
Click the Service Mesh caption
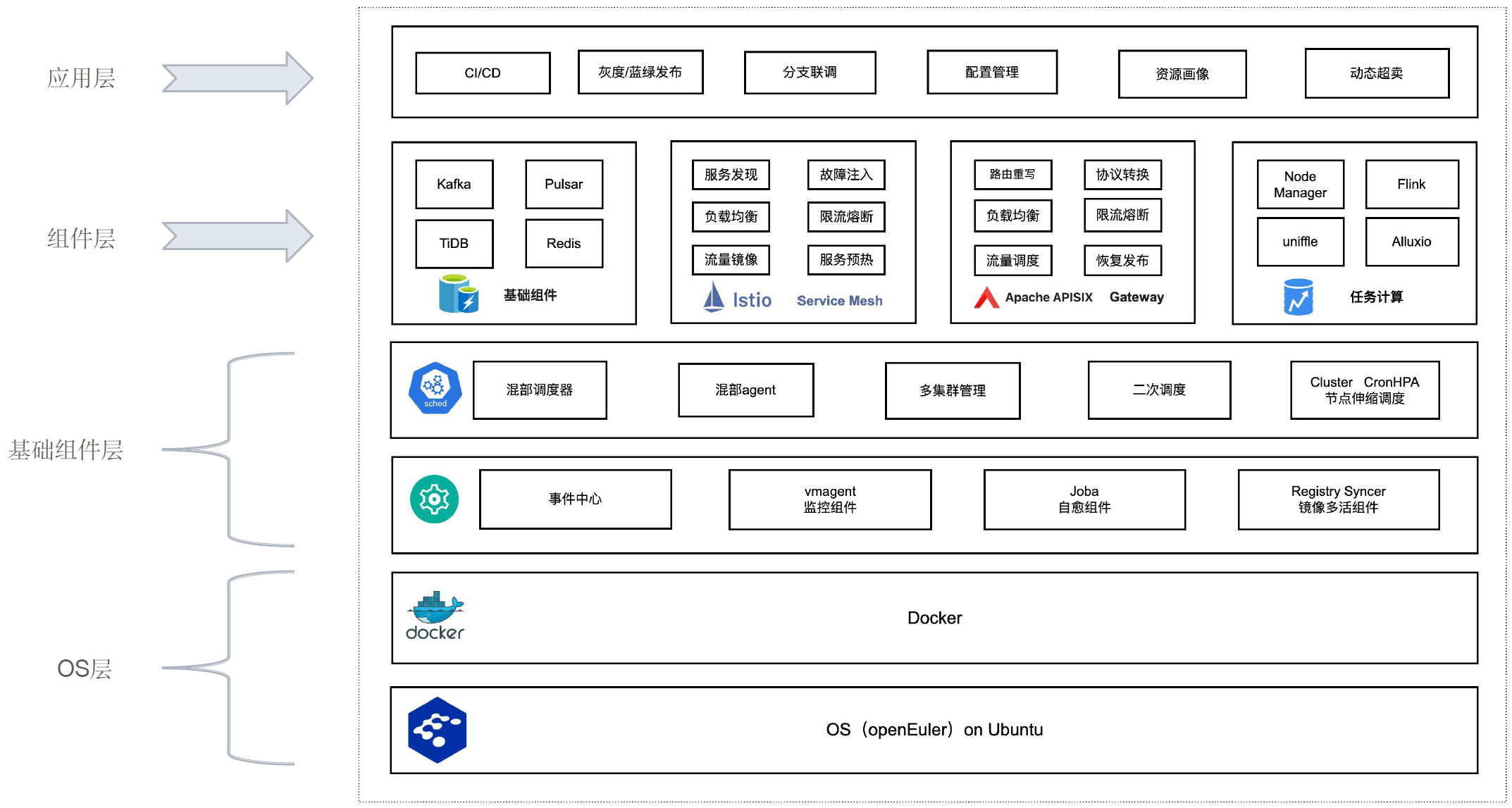click(839, 301)
